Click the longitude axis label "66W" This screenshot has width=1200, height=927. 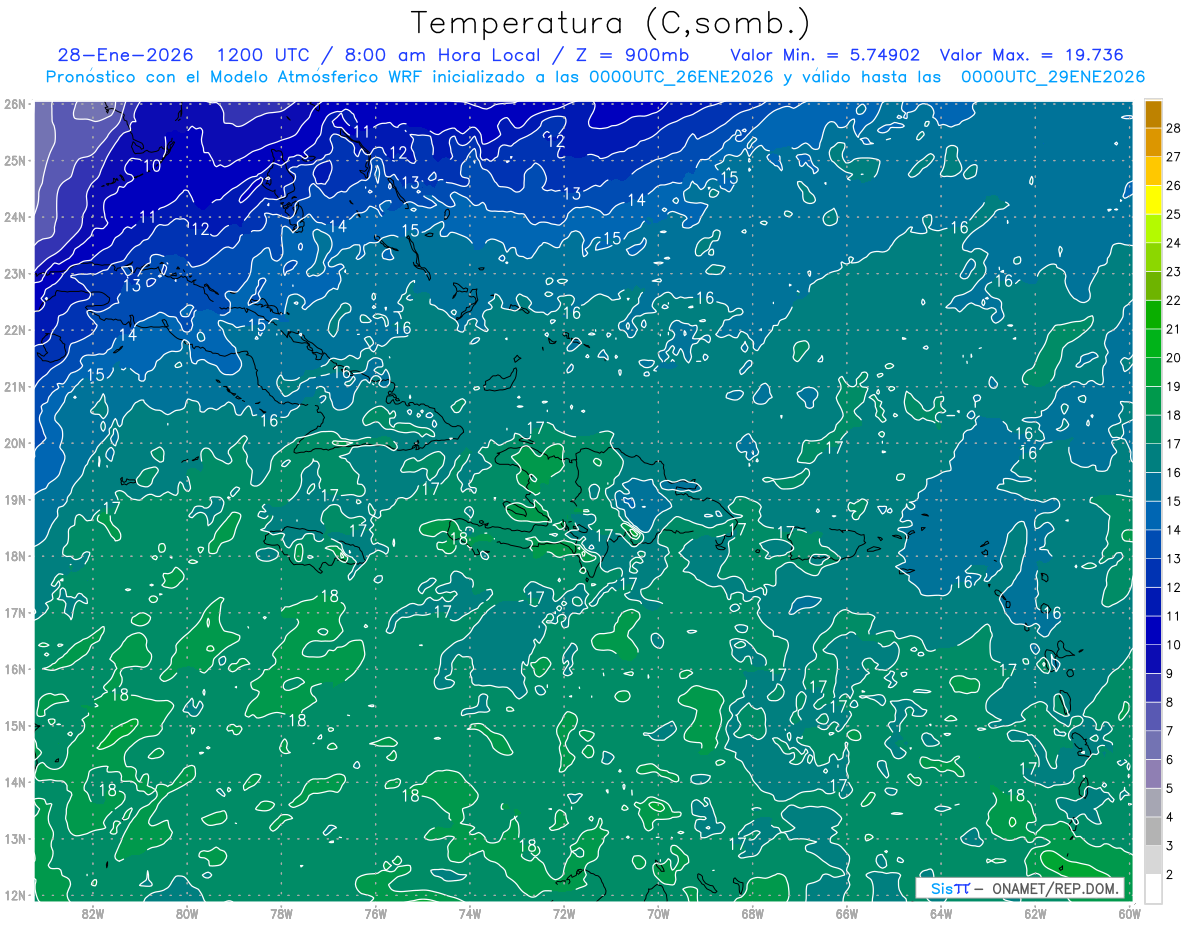846,913
